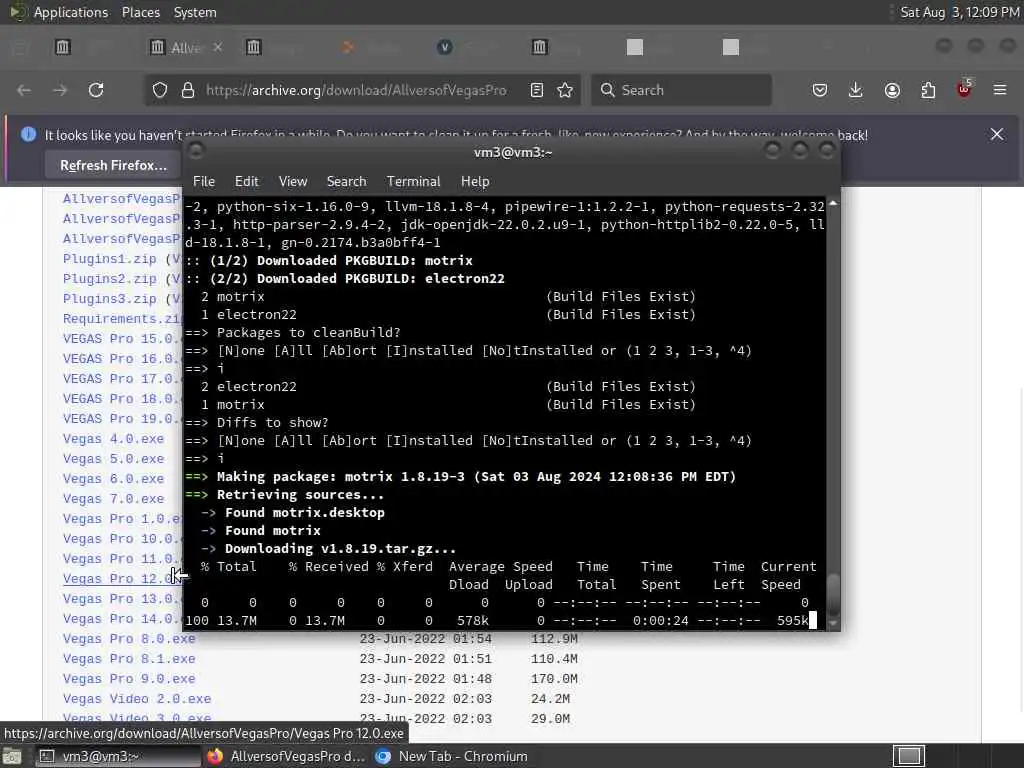
Task: Open the terminal Edit menu
Action: (x=247, y=182)
